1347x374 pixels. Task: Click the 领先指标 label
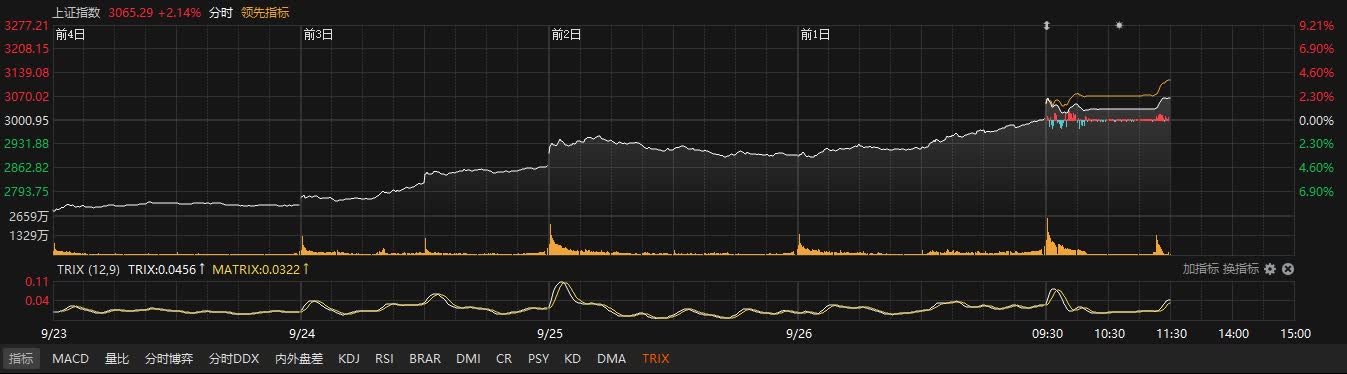pyautogui.click(x=266, y=12)
